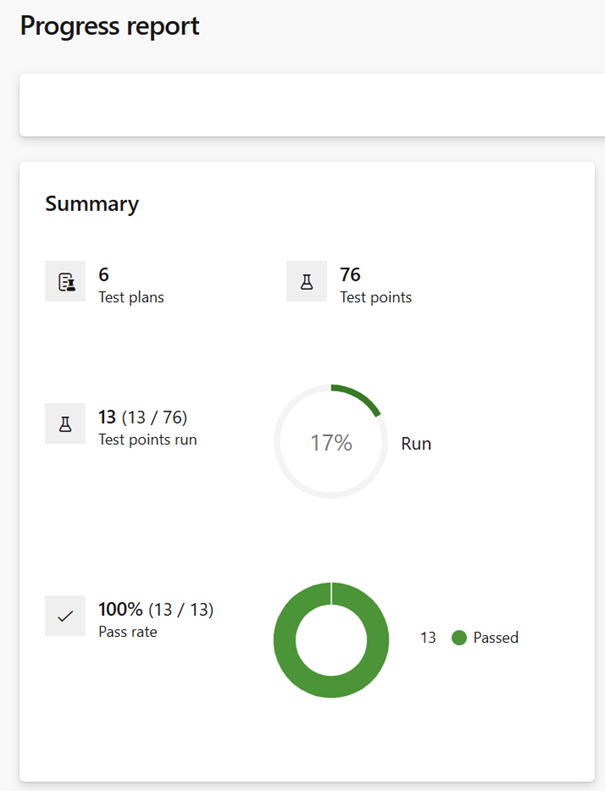Click the 6 Test plans count

click(x=104, y=274)
